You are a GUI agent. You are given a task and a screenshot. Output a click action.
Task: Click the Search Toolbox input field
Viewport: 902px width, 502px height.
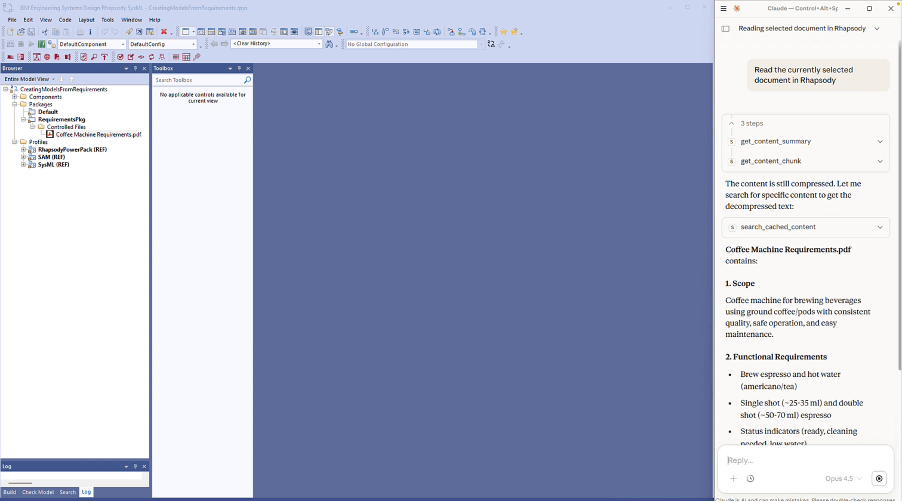click(x=198, y=80)
